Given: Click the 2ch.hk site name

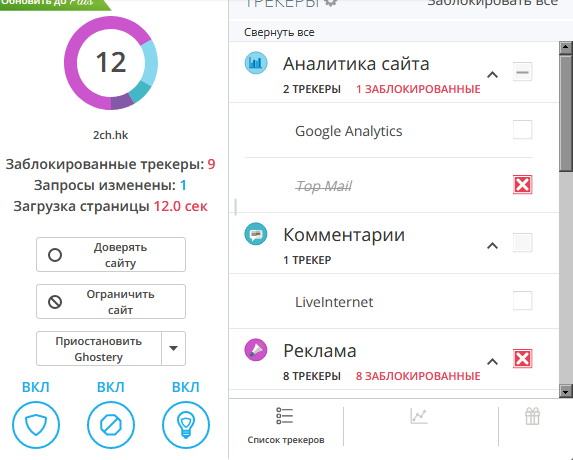Looking at the screenshot, I should coord(110,135).
